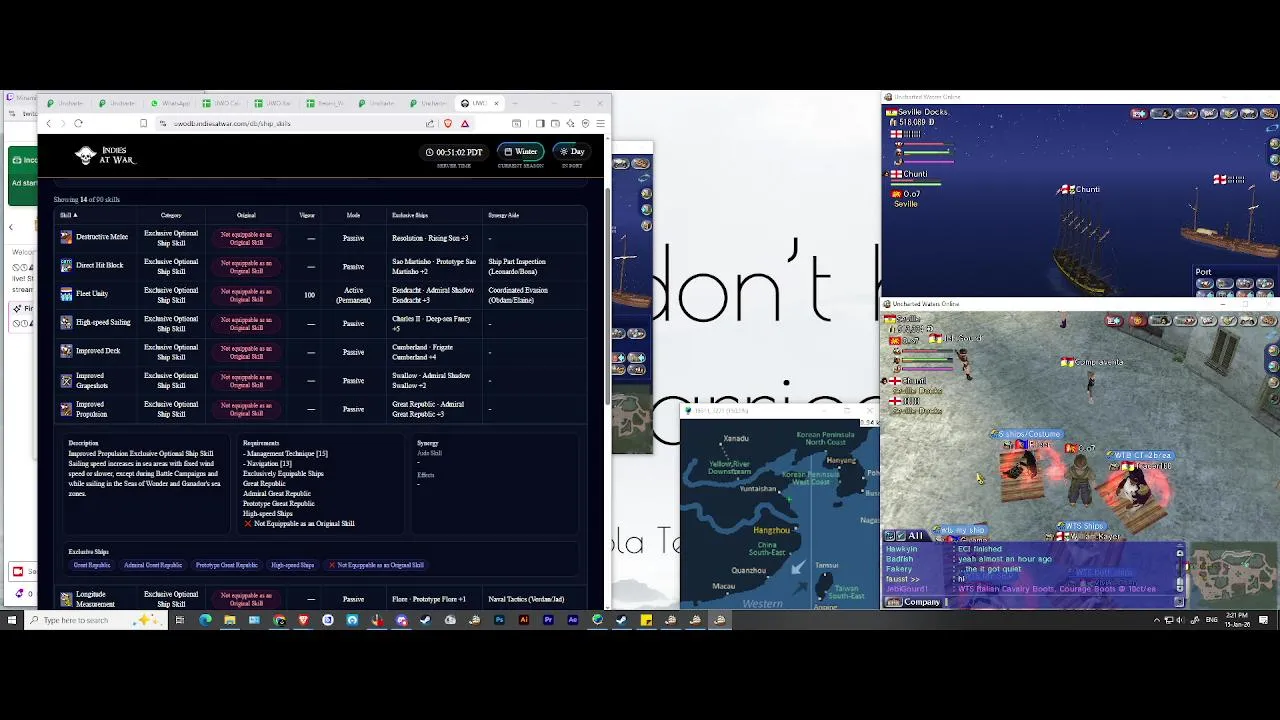1280x720 pixels.
Task: Click the share icon in address bar
Action: point(430,123)
